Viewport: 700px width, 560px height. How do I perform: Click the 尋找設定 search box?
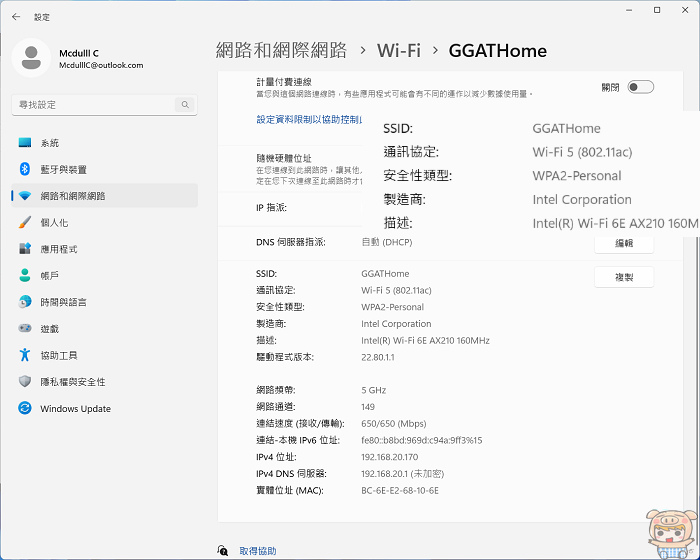click(x=103, y=104)
